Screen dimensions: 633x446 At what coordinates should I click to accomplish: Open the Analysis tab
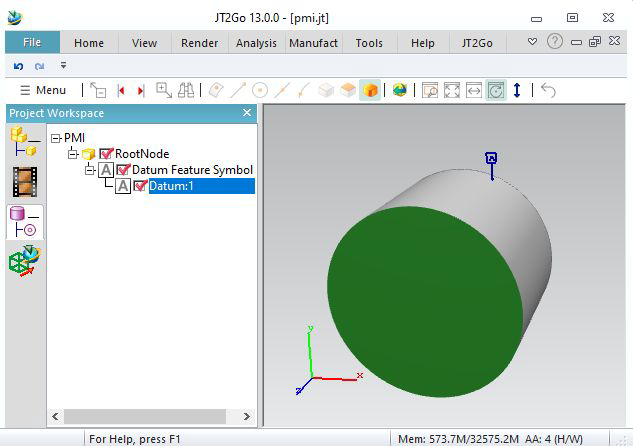coord(256,43)
